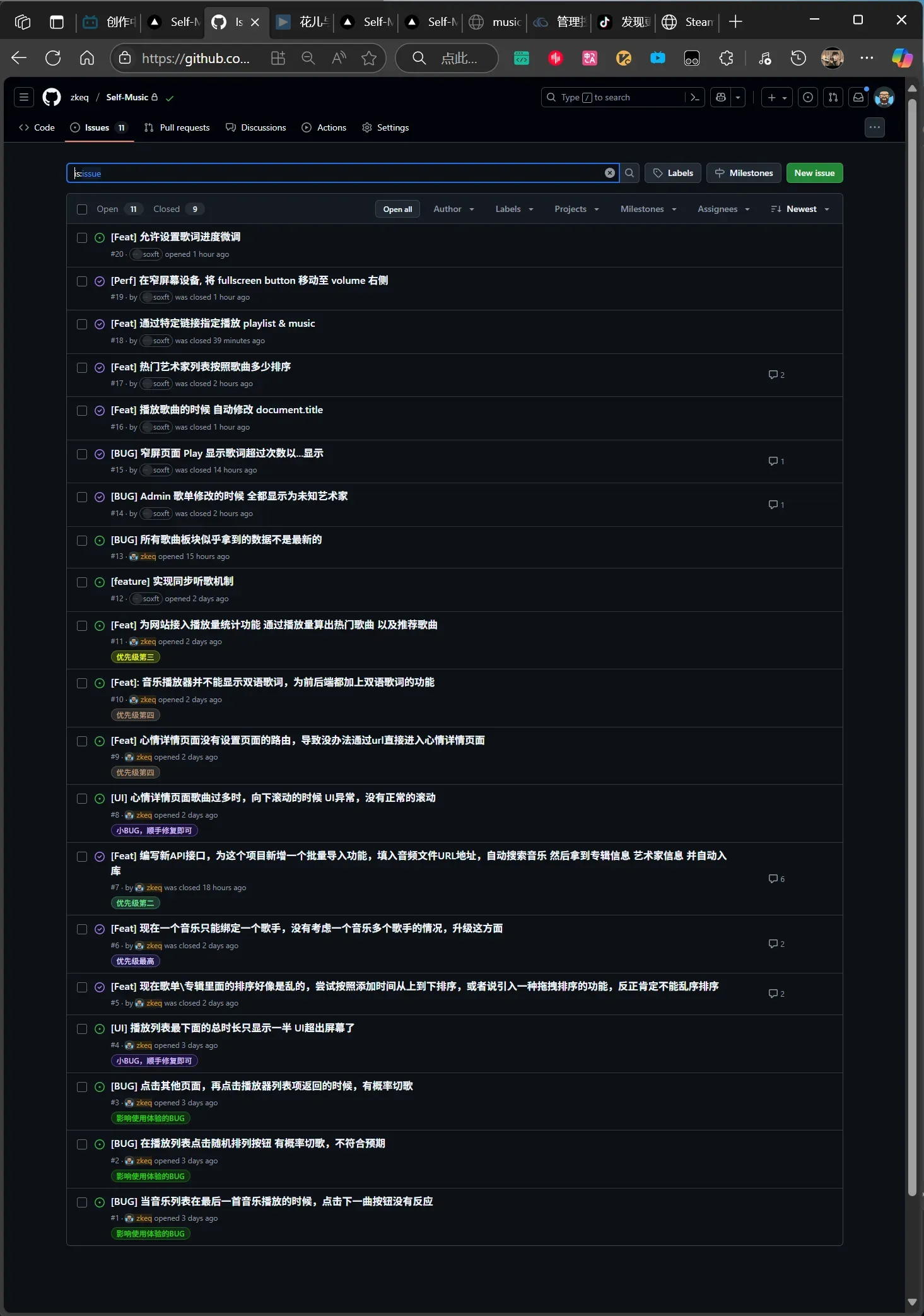
Task: Select checkbox for issue #1 下一曲按钮没有反应
Action: click(x=82, y=1202)
